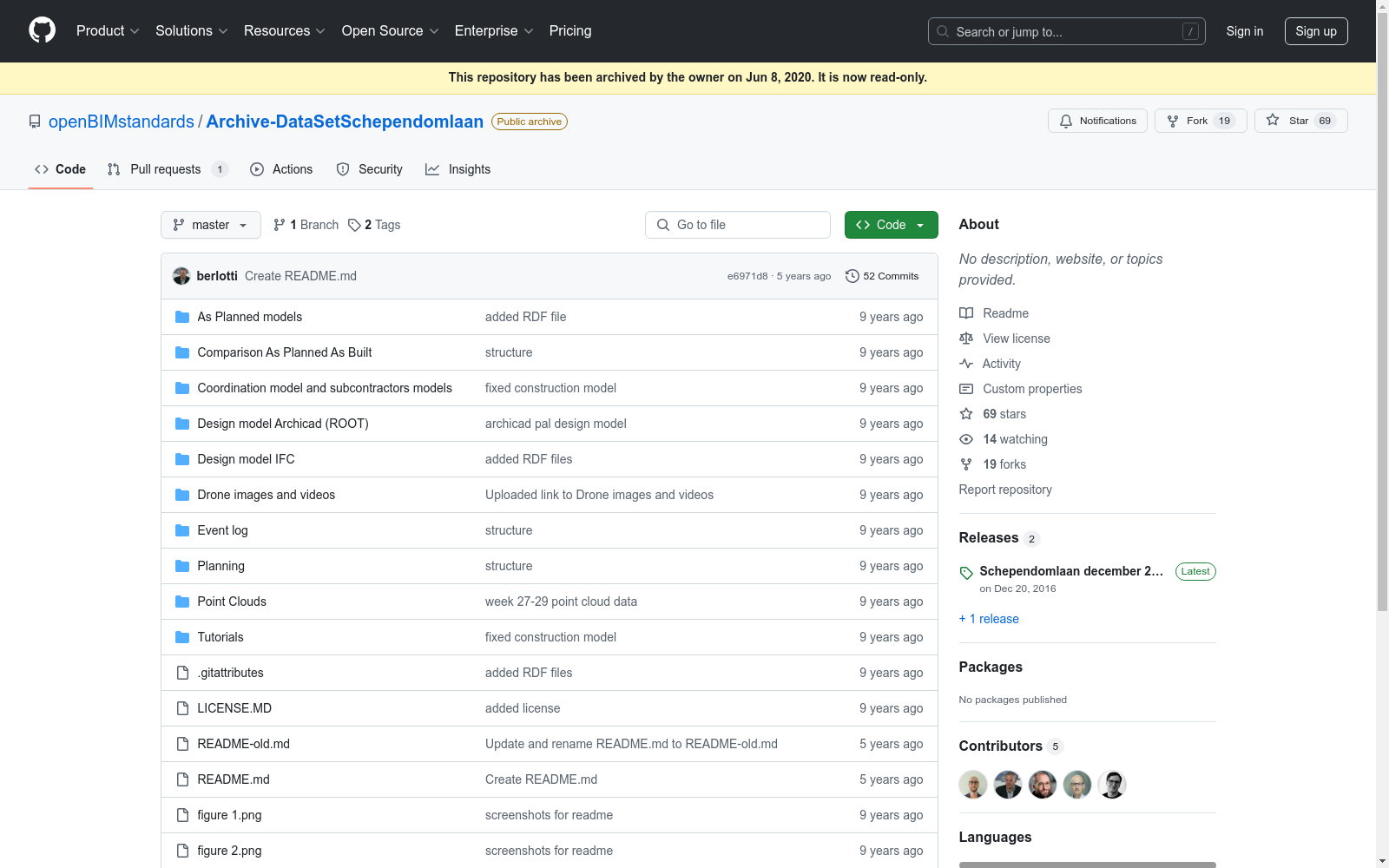Image resolution: width=1389 pixels, height=868 pixels.
Task: Expand the Enterprise menu
Action: pos(494,30)
